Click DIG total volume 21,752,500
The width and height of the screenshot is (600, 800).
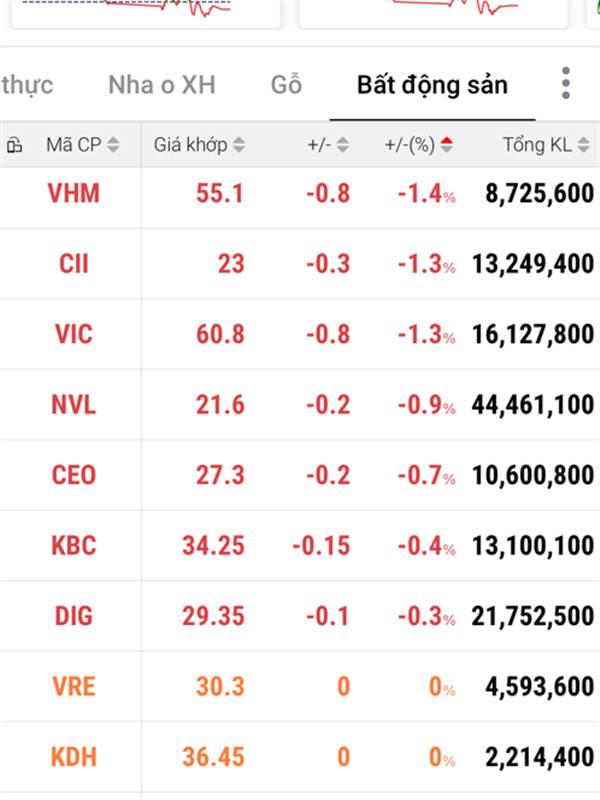530,616
